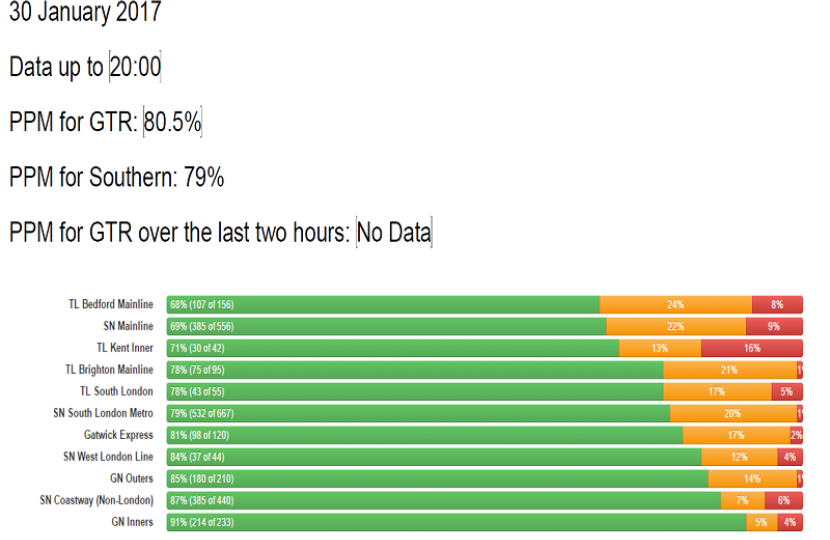This screenshot has height=540, width=830.
Task: Click the 20:00 time field
Action: tap(135, 68)
